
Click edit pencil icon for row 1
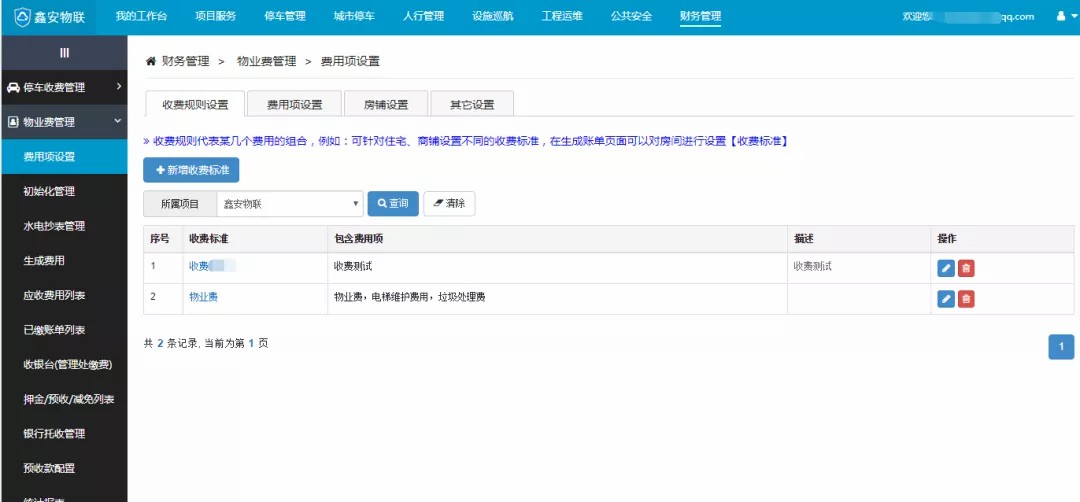click(946, 268)
